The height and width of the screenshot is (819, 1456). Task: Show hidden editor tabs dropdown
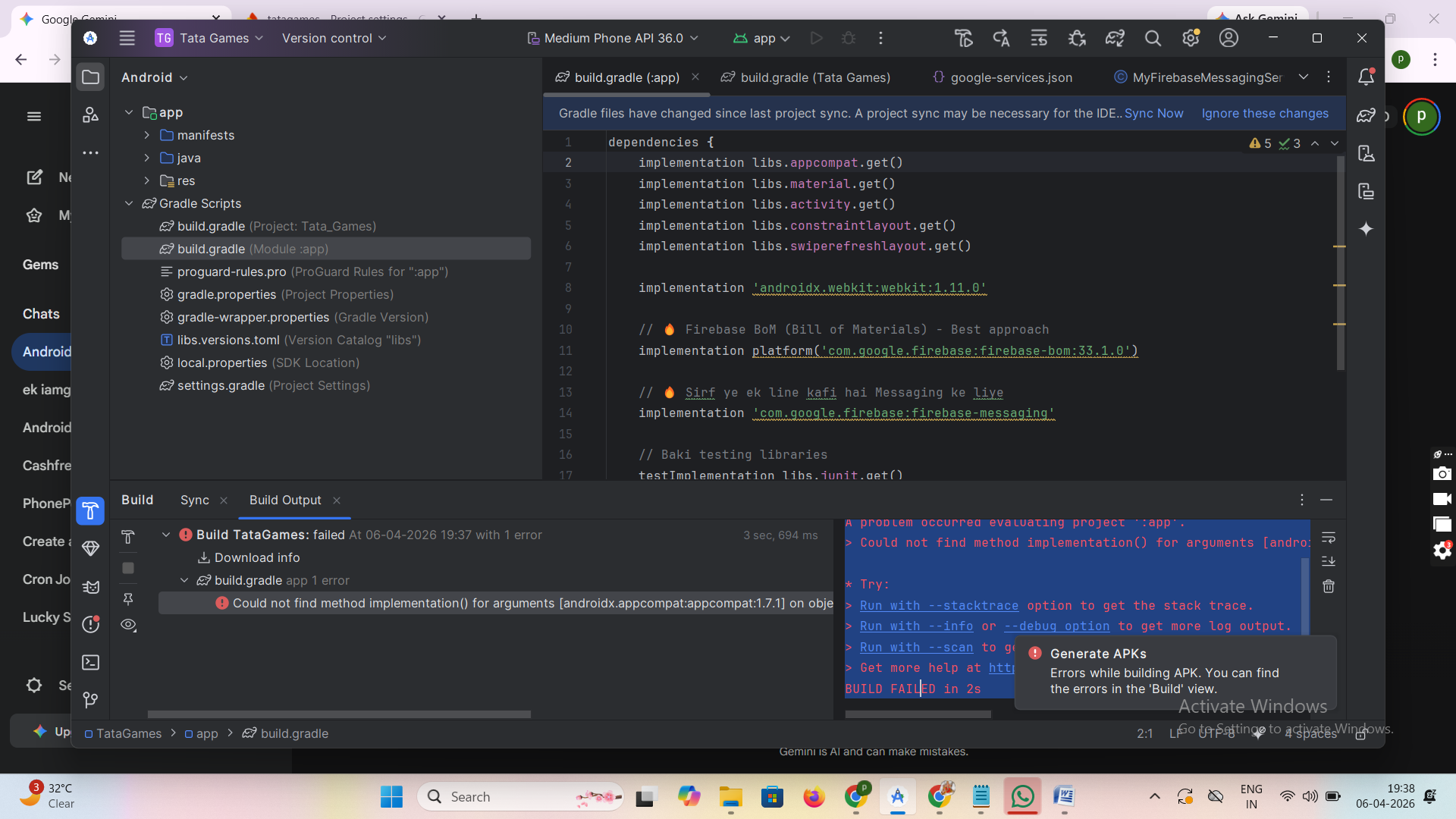[x=1304, y=77]
